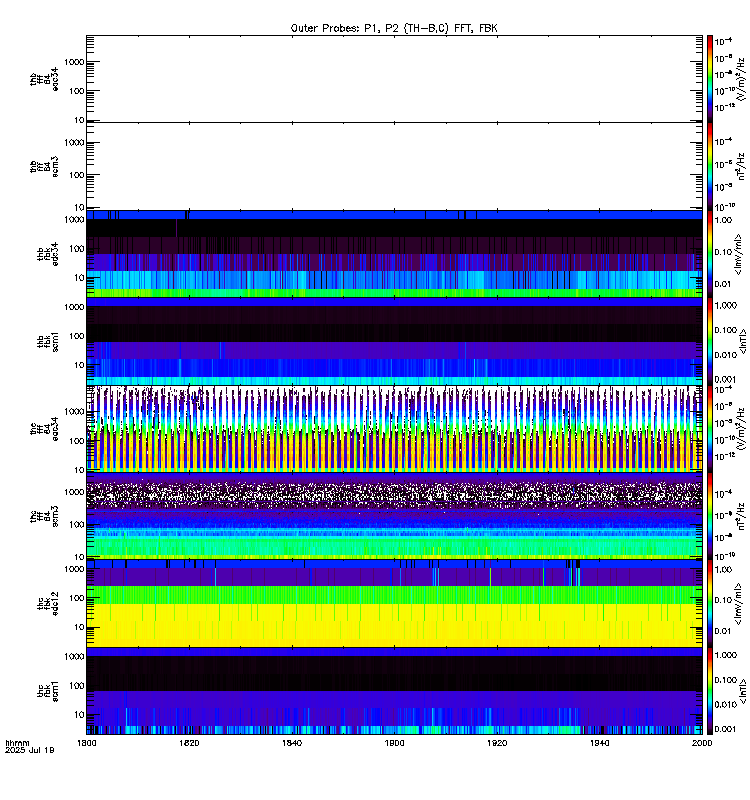Image resolution: width=750 pixels, height=800 pixels.
Task: Click the color bar beside thc fff scm3 panel
Action: pos(710,516)
